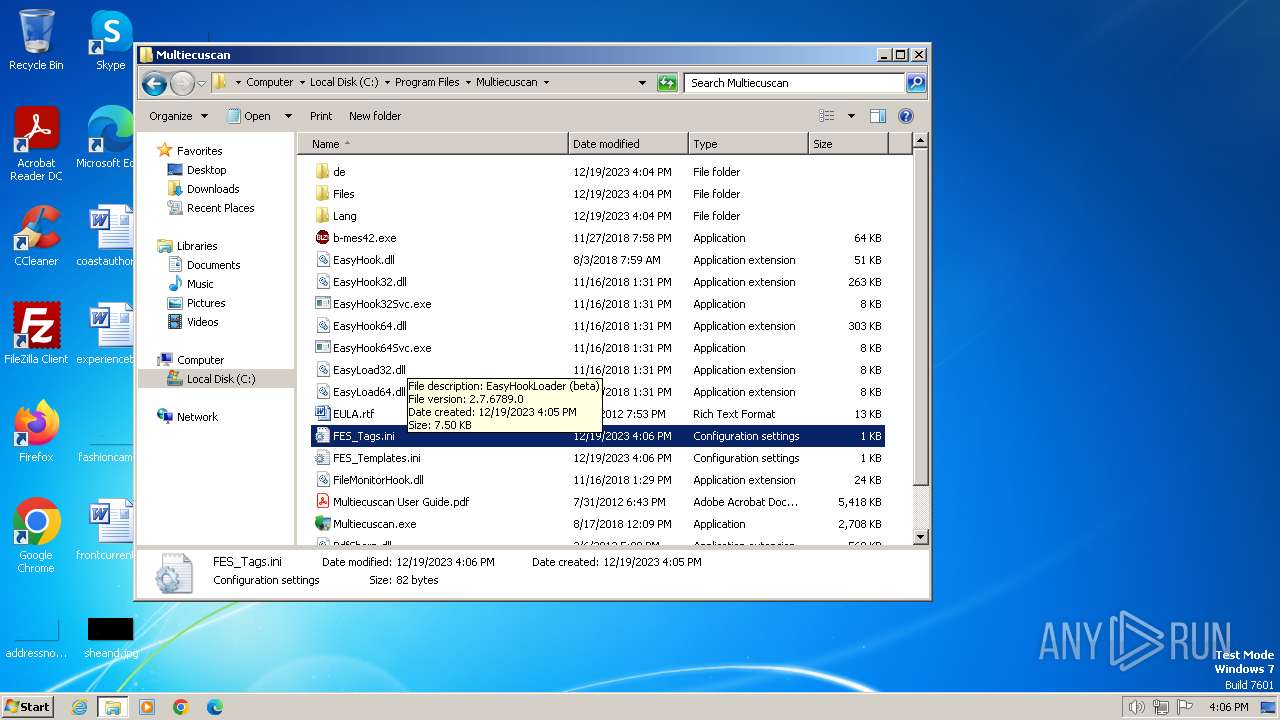Open Recycle Bin on the desktop
The height and width of the screenshot is (720, 1280).
click(x=36, y=40)
